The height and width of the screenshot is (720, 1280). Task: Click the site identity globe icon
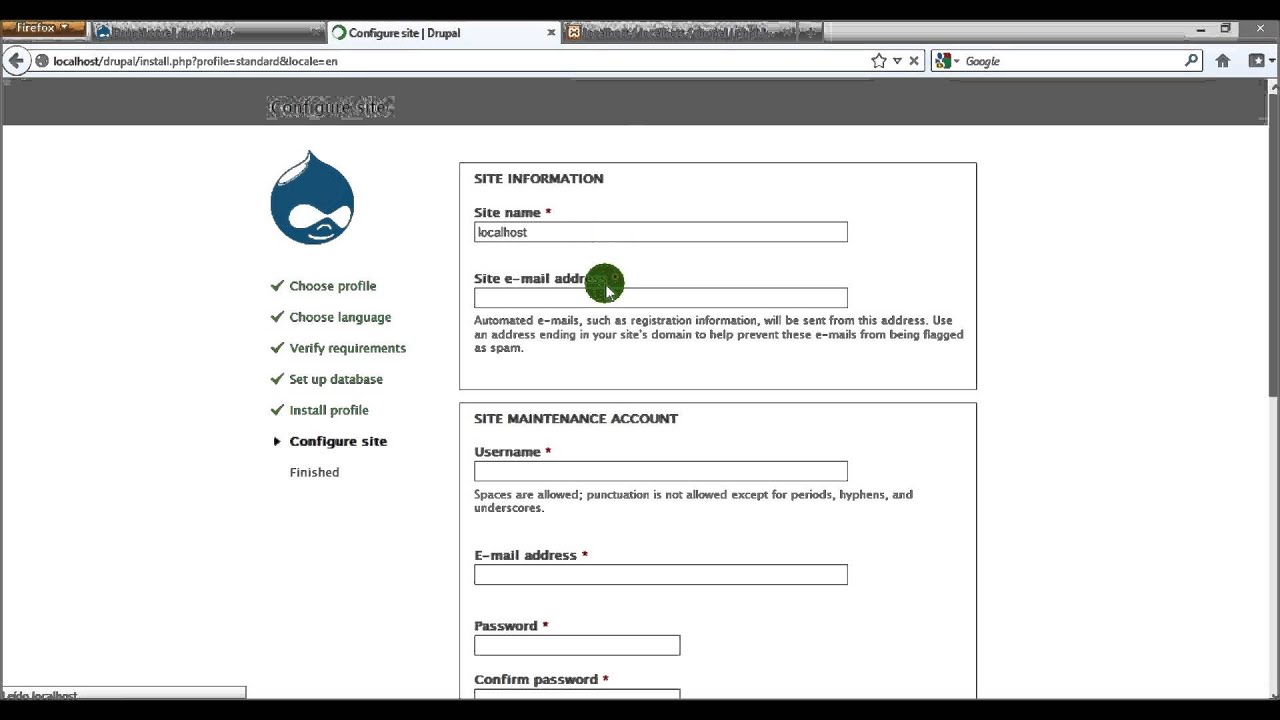[42, 61]
